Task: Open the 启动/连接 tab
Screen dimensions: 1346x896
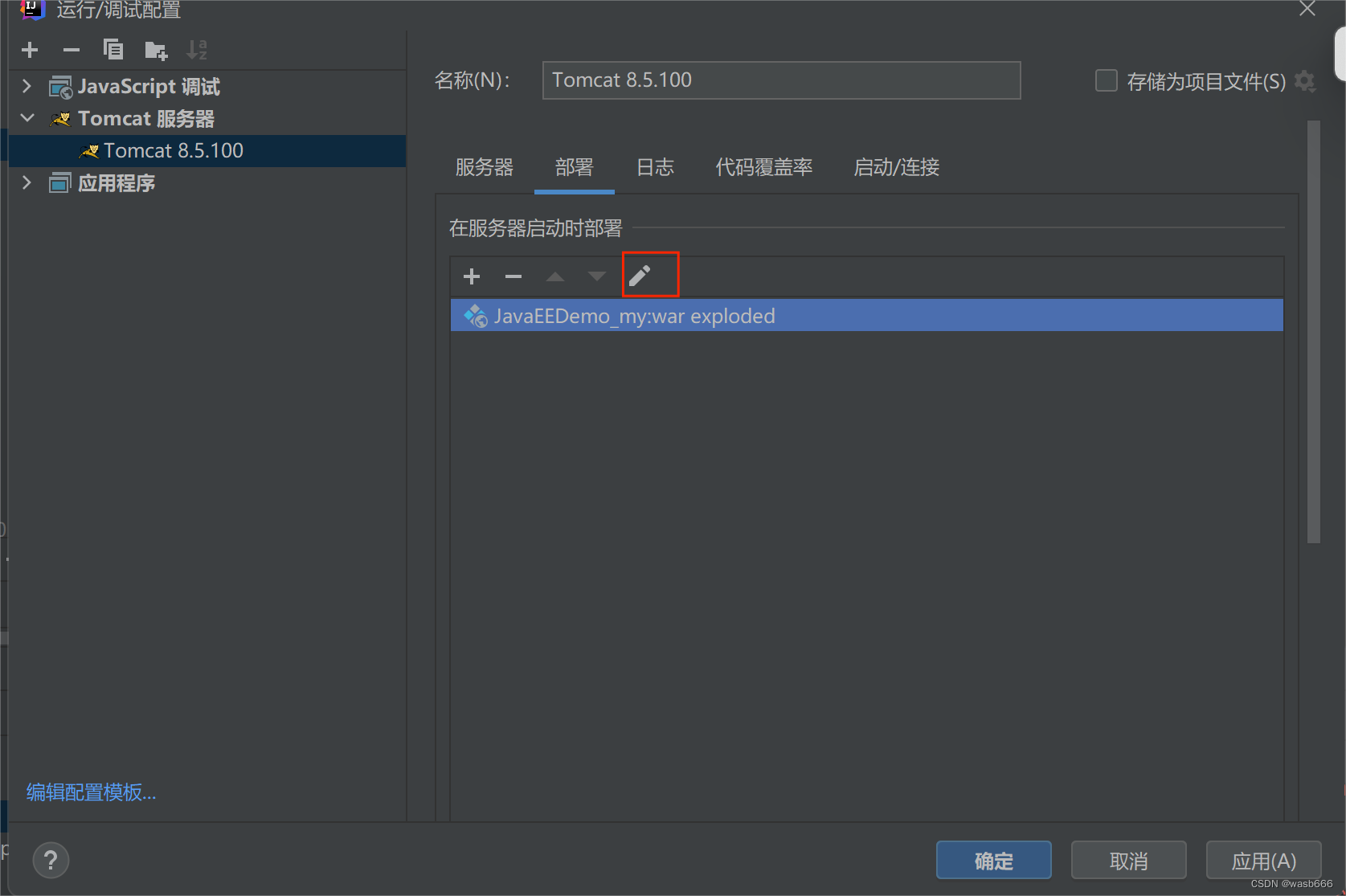Action: [896, 167]
